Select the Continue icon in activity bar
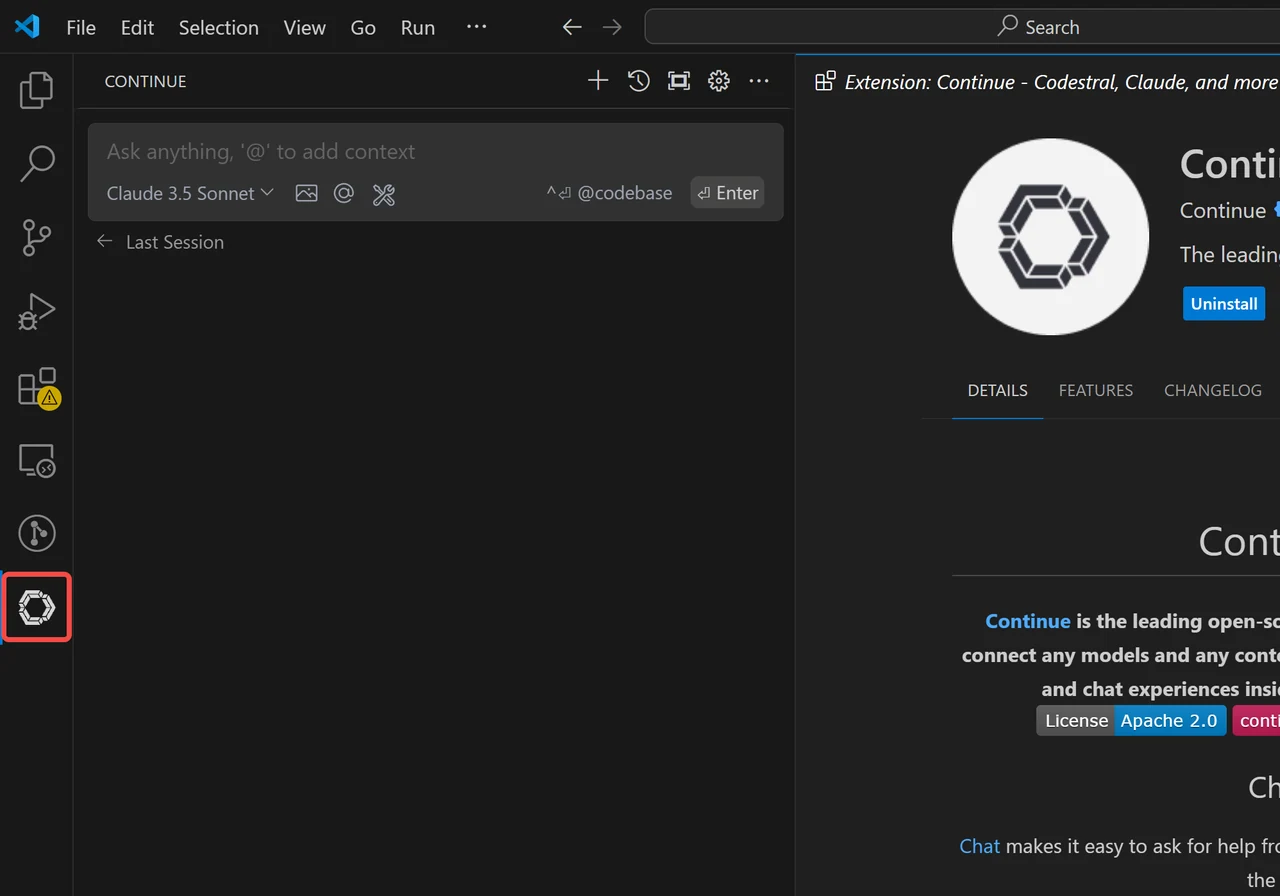This screenshot has width=1280, height=896. [x=37, y=607]
